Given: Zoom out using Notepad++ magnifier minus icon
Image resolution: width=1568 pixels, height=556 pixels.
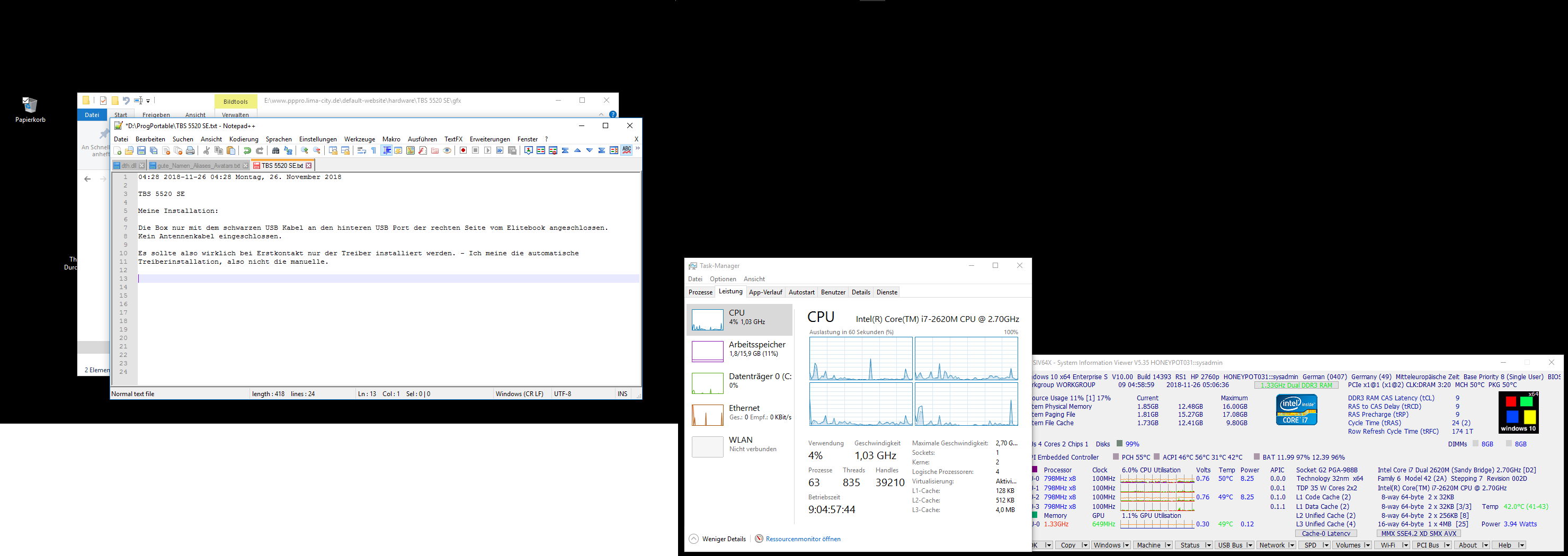Looking at the screenshot, I should [x=317, y=150].
